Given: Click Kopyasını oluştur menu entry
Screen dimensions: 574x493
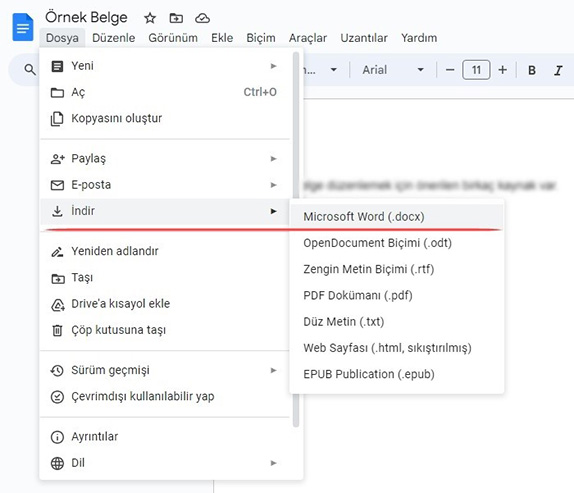Looking at the screenshot, I should pyautogui.click(x=165, y=119).
